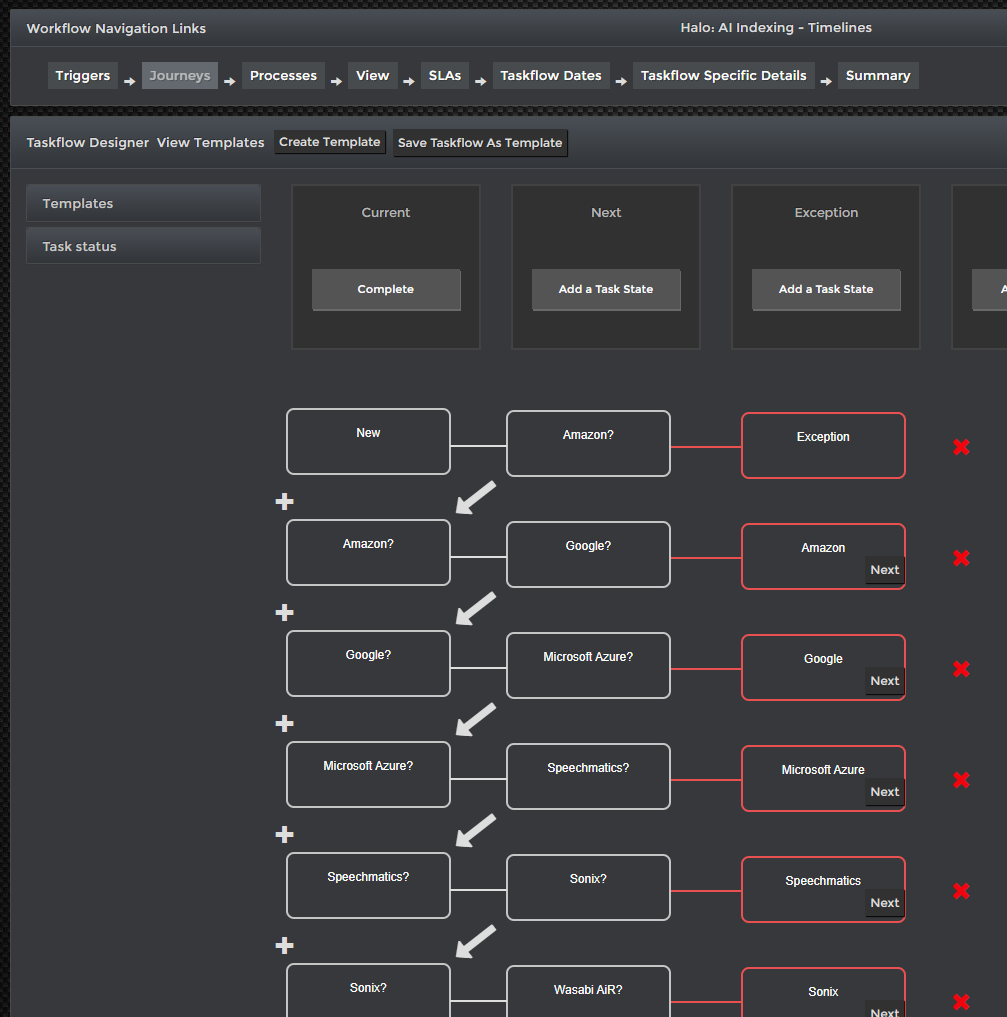1007x1017 pixels.
Task: Click plus icon above Microsoft Azure? current box
Action: pos(285,723)
